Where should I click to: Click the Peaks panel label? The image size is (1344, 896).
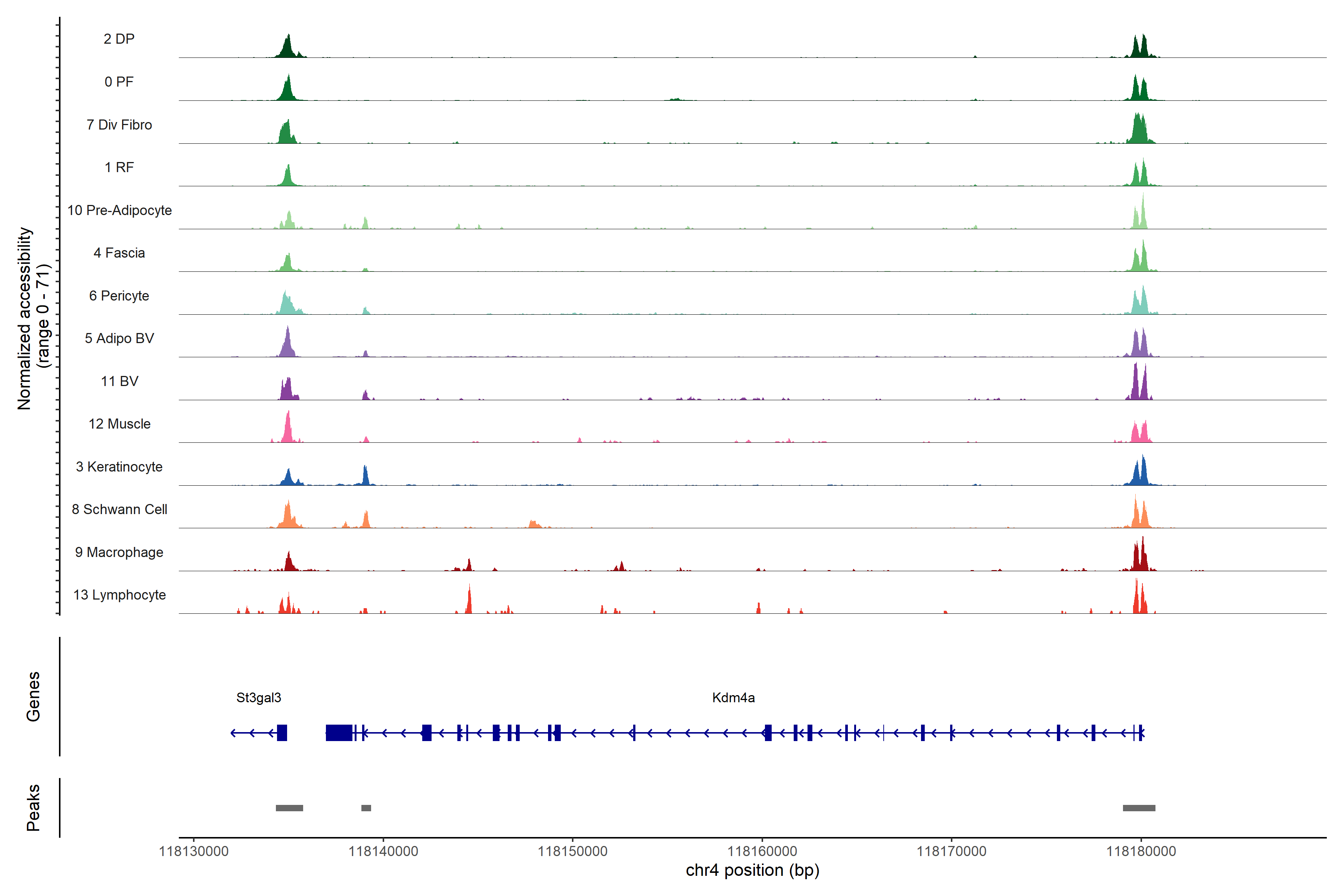(33, 808)
